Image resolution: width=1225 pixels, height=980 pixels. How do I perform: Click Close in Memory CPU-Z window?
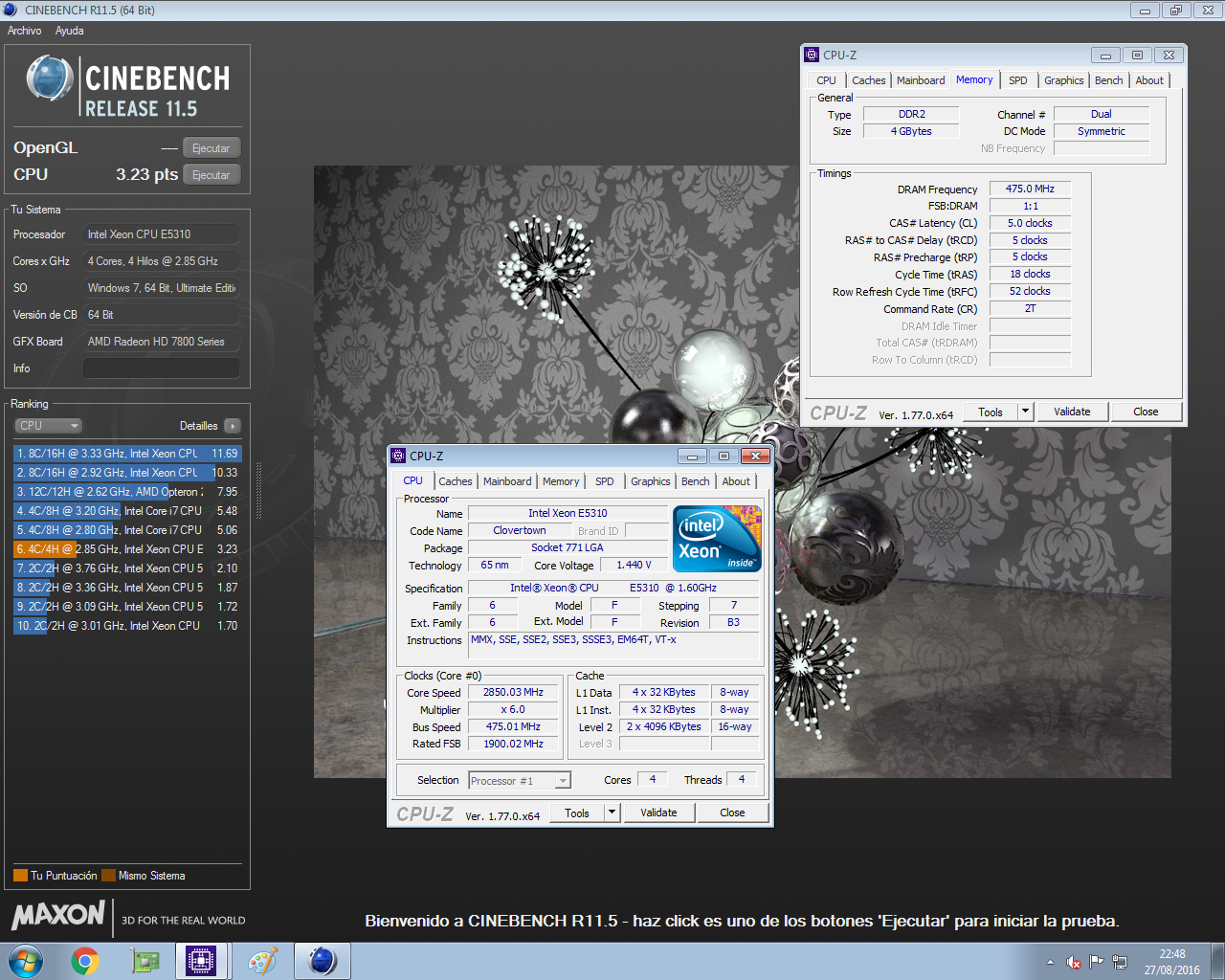point(1146,412)
